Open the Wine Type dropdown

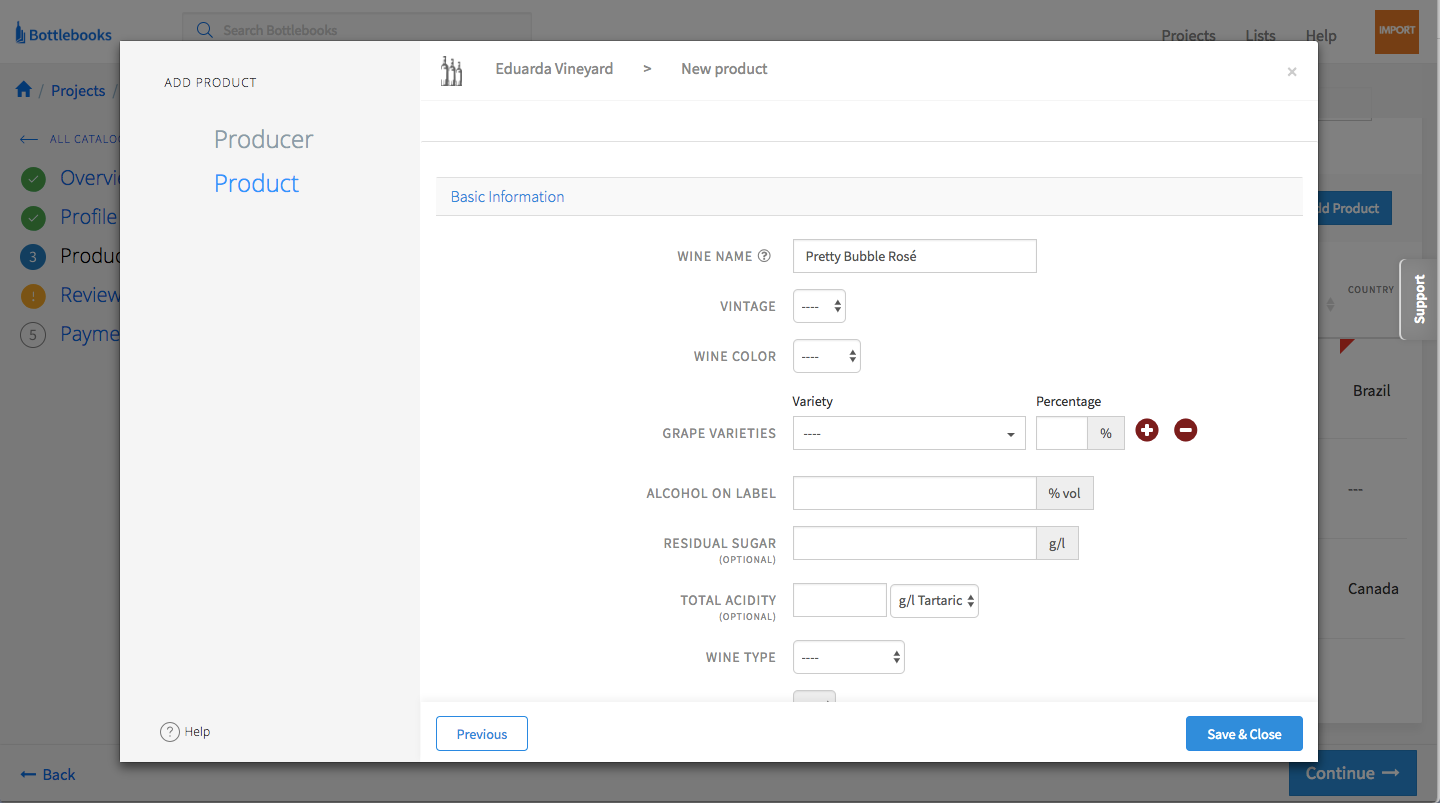point(849,657)
